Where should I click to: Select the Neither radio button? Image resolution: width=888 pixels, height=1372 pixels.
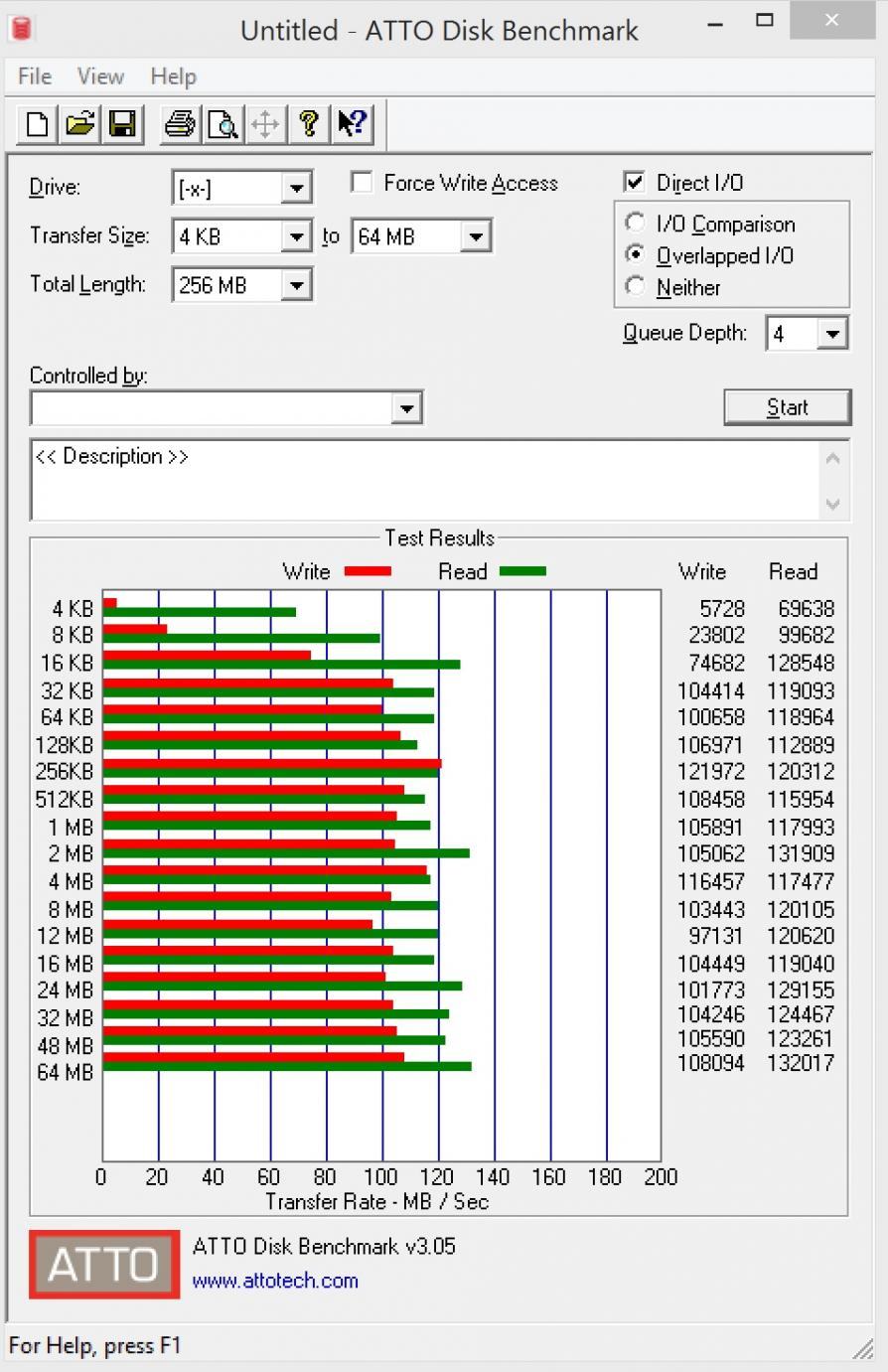[x=635, y=286]
